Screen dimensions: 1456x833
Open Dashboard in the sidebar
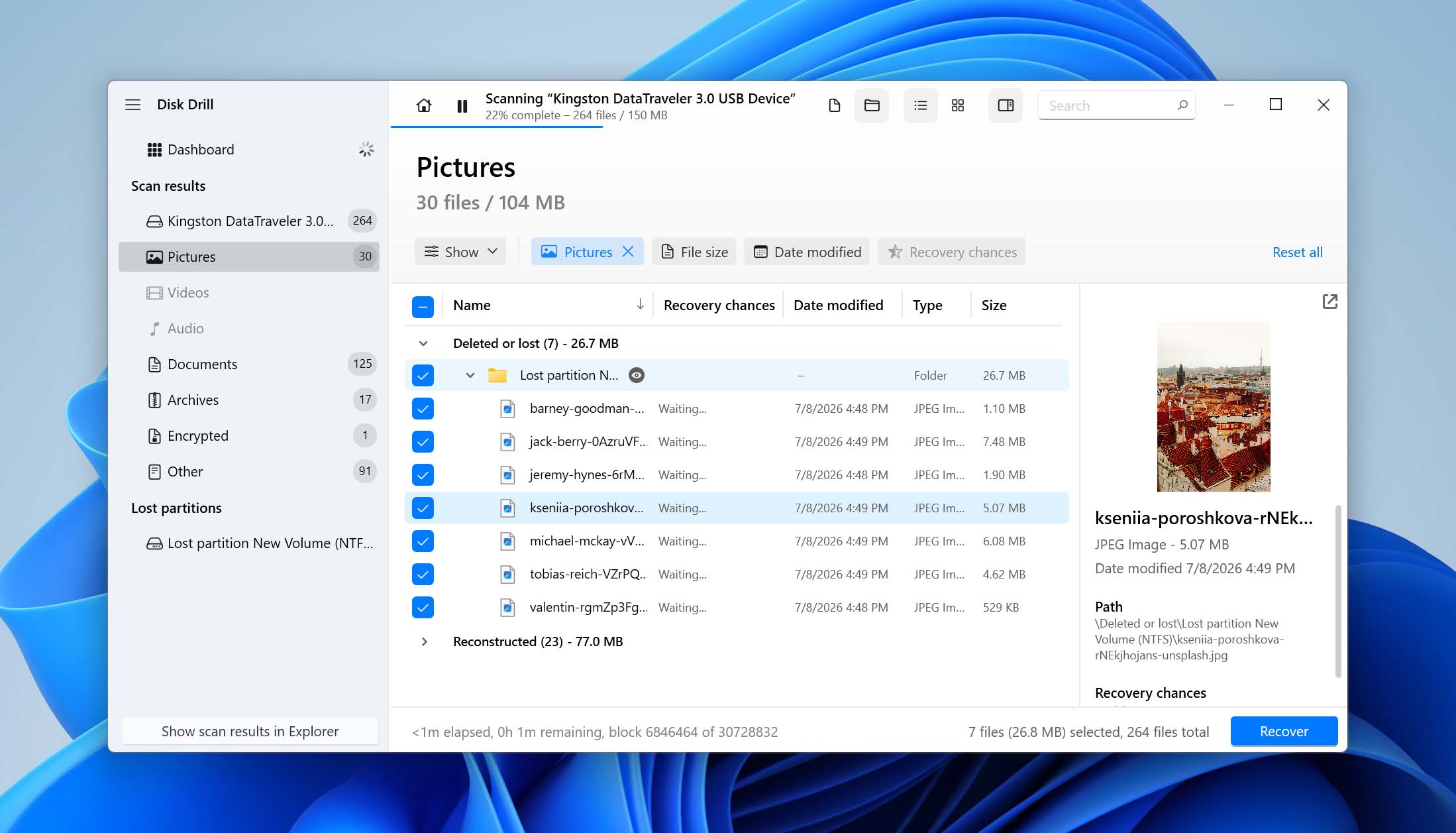248,150
